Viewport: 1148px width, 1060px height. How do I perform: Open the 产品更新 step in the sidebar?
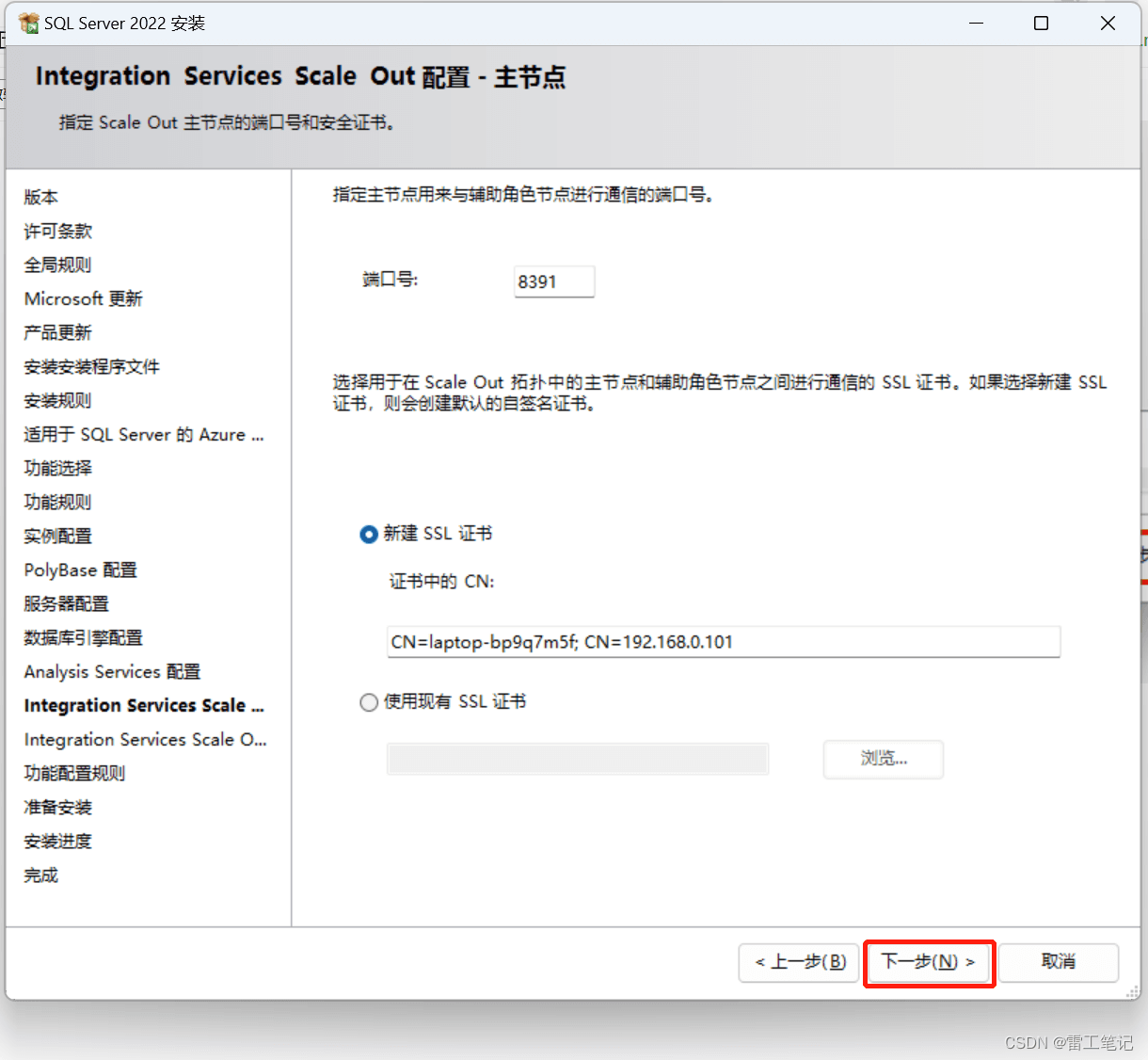coord(58,332)
